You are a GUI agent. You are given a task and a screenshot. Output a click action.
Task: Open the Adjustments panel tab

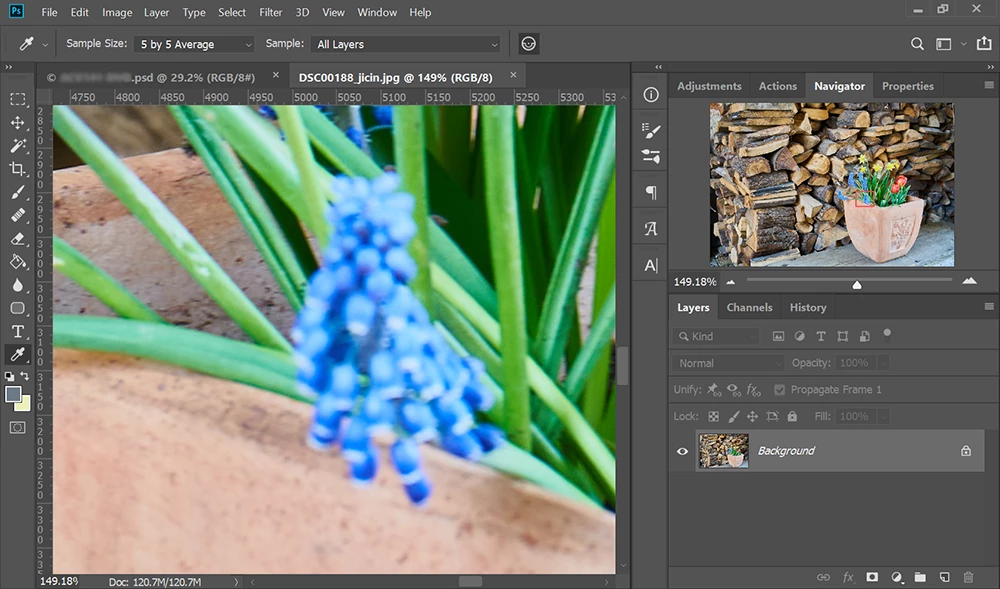(x=709, y=86)
